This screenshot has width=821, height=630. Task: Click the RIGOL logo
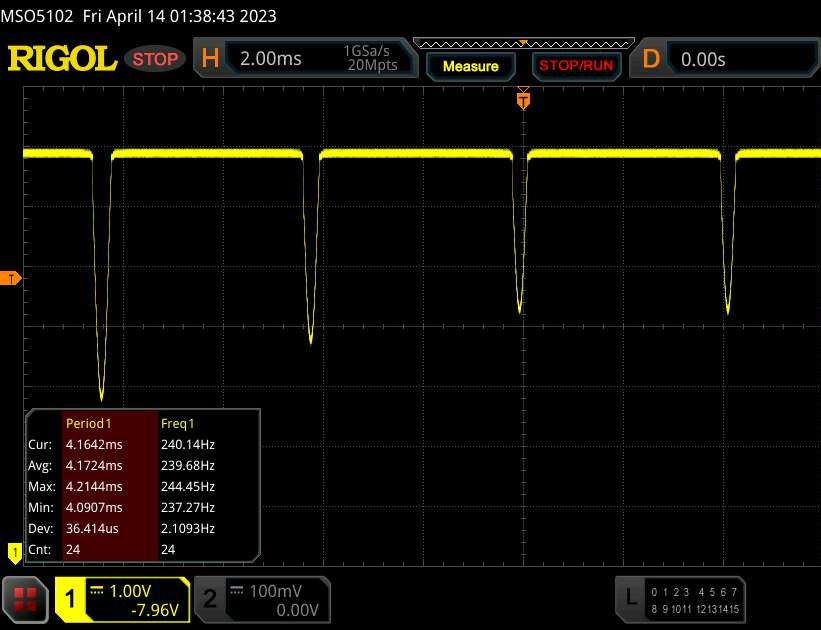point(62,59)
